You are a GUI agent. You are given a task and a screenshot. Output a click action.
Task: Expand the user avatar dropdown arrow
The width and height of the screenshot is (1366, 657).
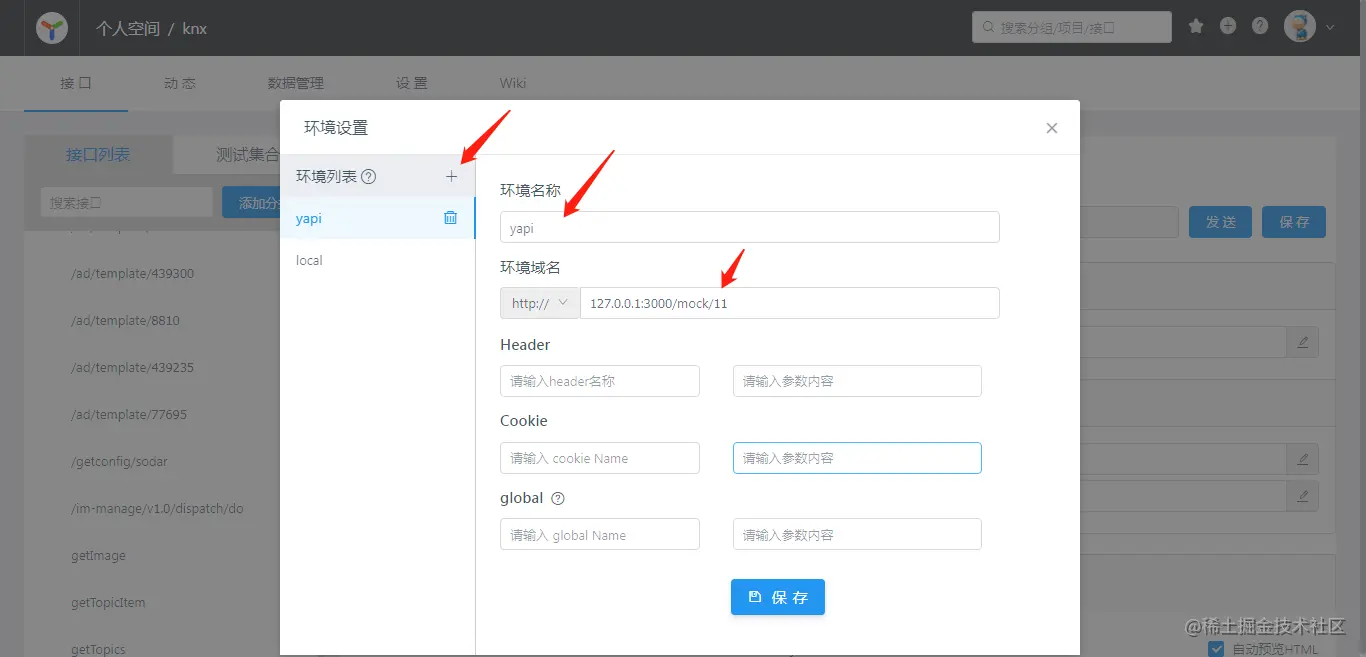[x=1330, y=28]
